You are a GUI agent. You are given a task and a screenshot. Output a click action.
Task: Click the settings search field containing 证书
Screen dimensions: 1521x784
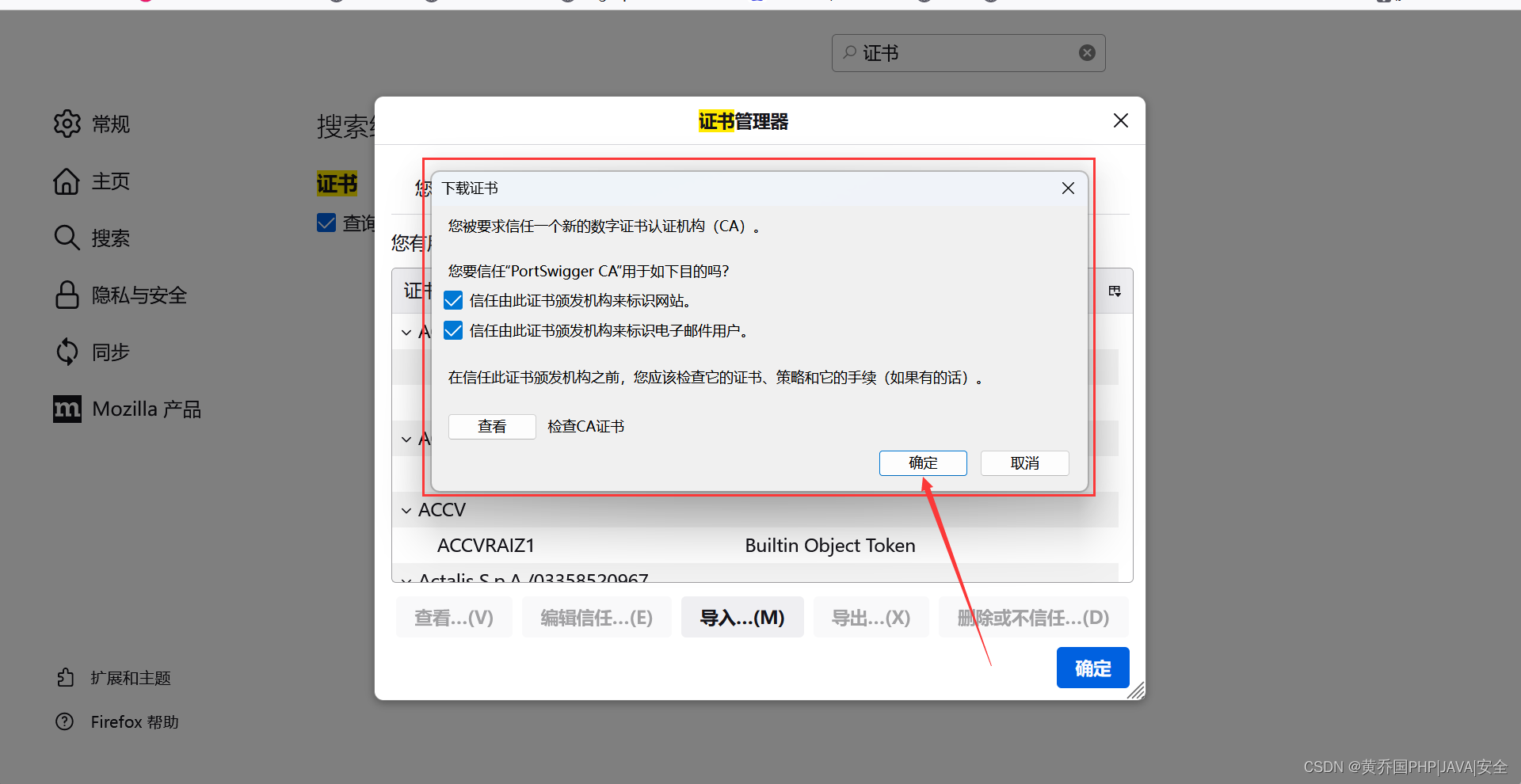coord(968,53)
